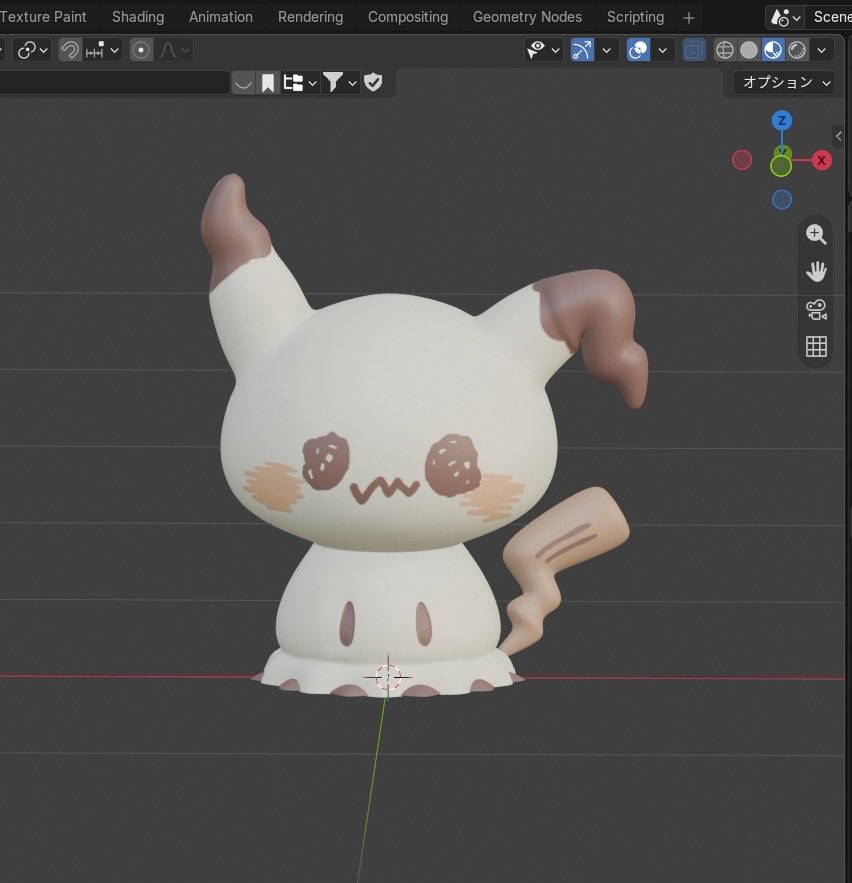The height and width of the screenshot is (883, 852).
Task: Click the shield checkmark icon
Action: [373, 83]
